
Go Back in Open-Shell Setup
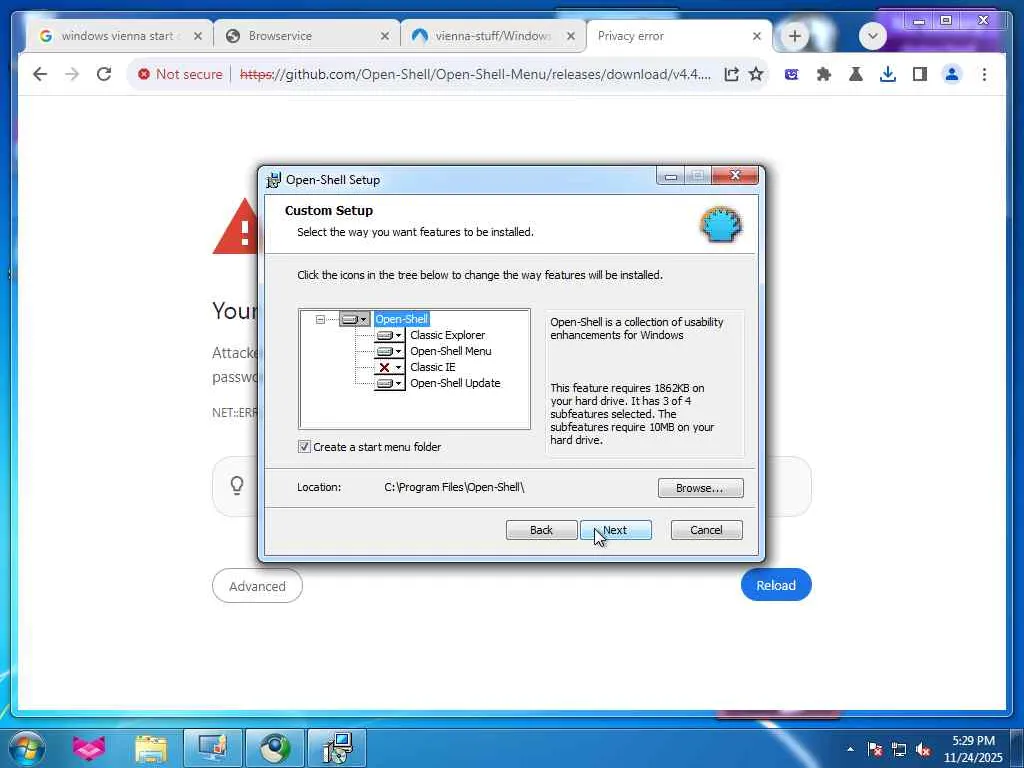tap(541, 530)
